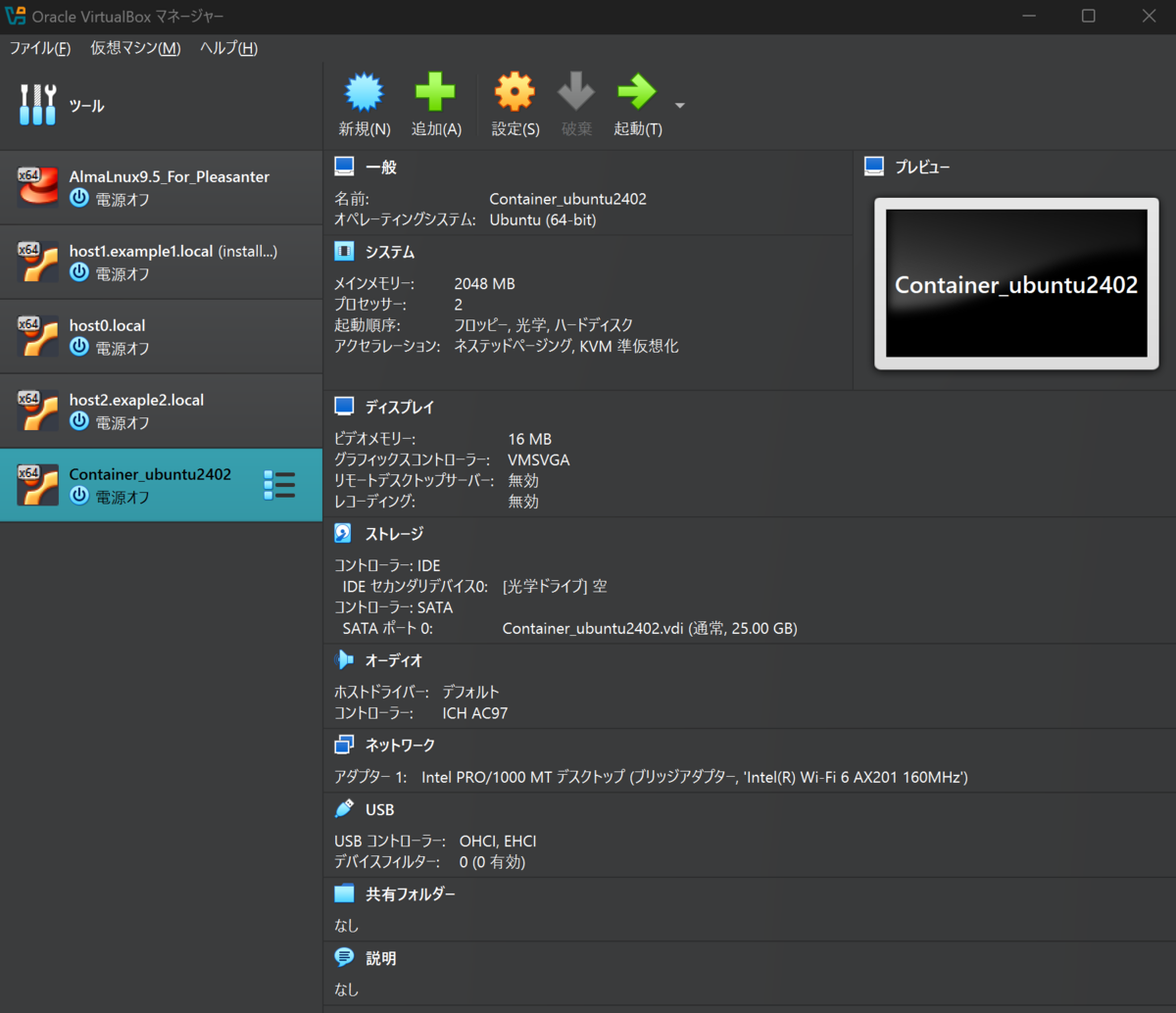Open the Container_ubuntu2402 hamburger list menu icon

coord(280,485)
